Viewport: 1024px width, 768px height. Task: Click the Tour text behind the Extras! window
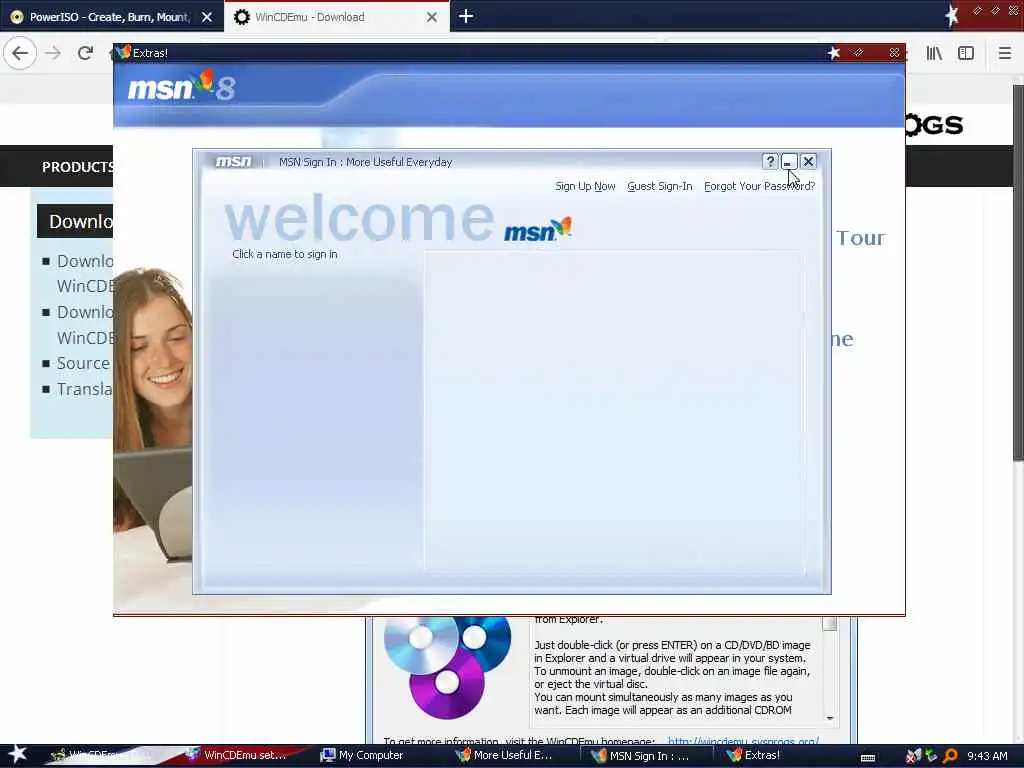[861, 238]
